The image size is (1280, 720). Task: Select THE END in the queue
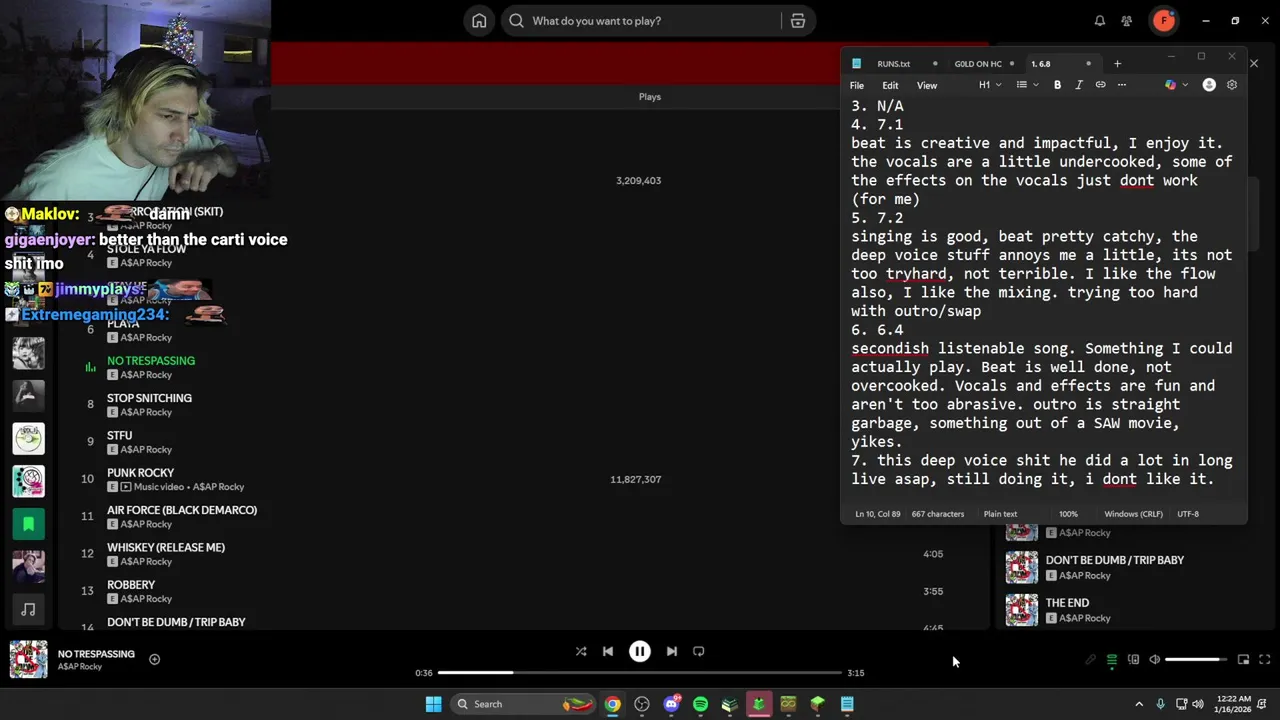1067,603
